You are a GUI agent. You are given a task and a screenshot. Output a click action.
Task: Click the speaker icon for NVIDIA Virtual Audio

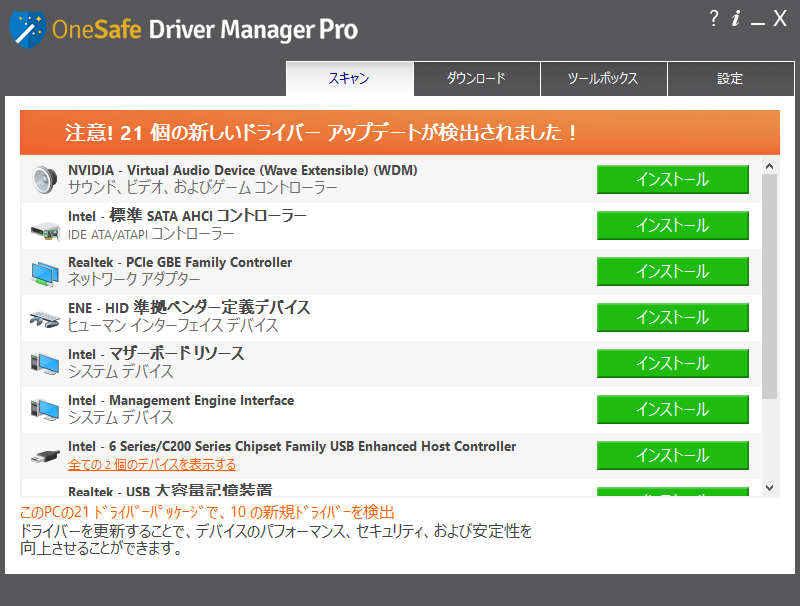[x=44, y=180]
